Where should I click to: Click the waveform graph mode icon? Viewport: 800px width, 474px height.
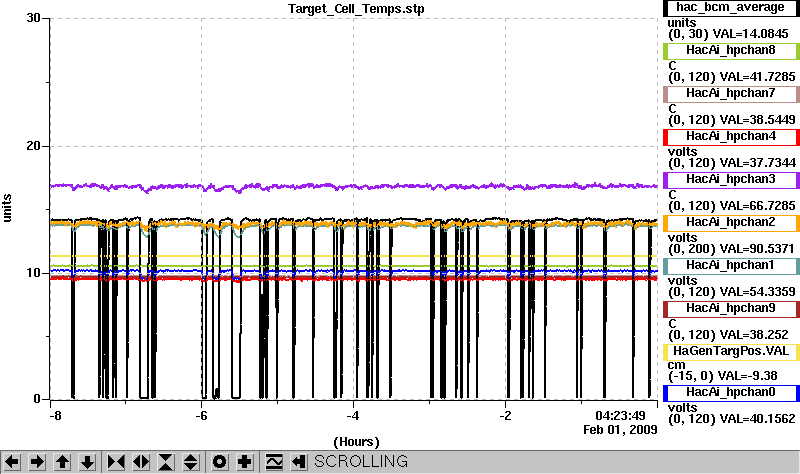274,462
